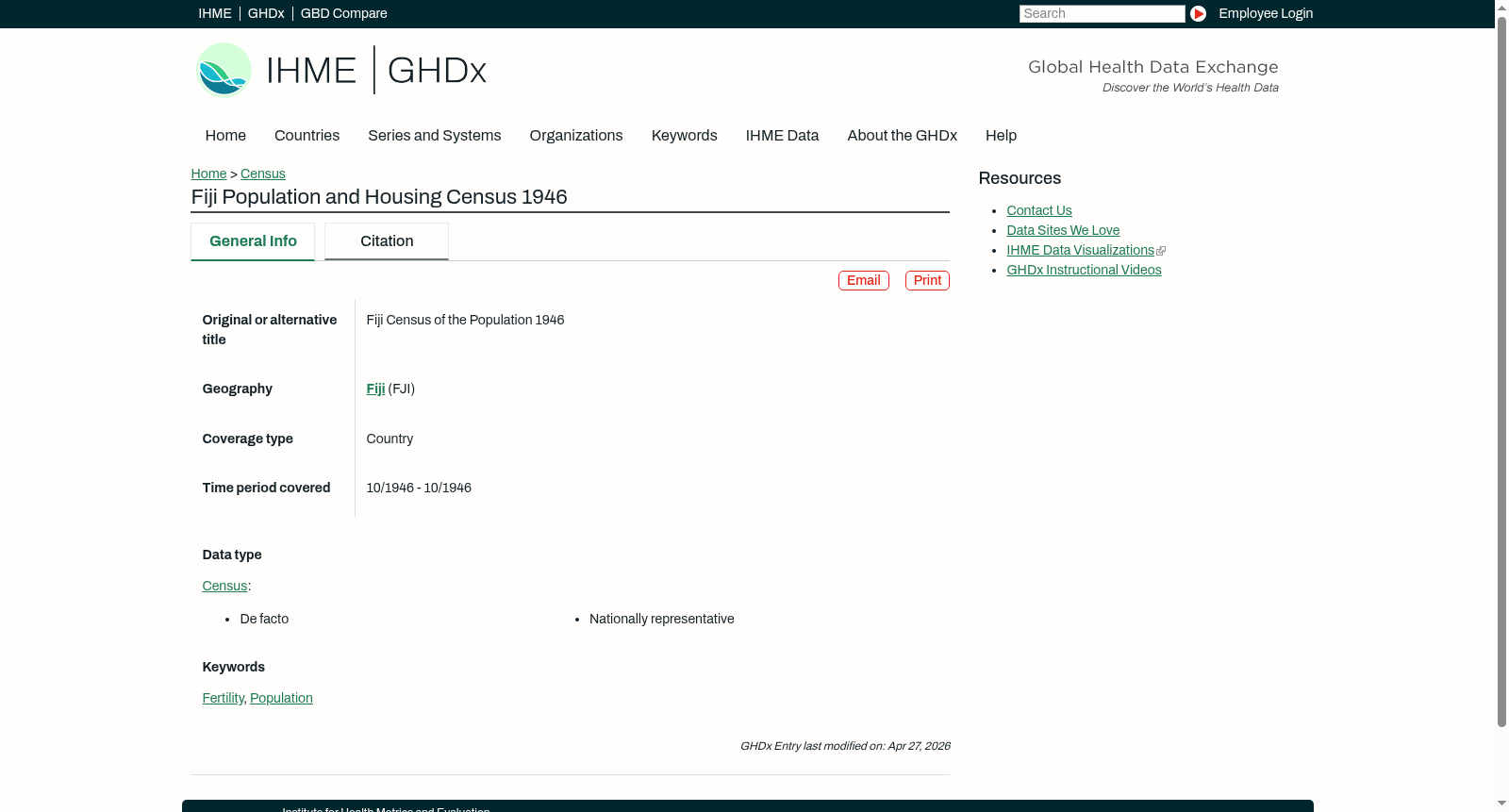
Task: Click the scrollbar down arrow
Action: coord(1501,804)
